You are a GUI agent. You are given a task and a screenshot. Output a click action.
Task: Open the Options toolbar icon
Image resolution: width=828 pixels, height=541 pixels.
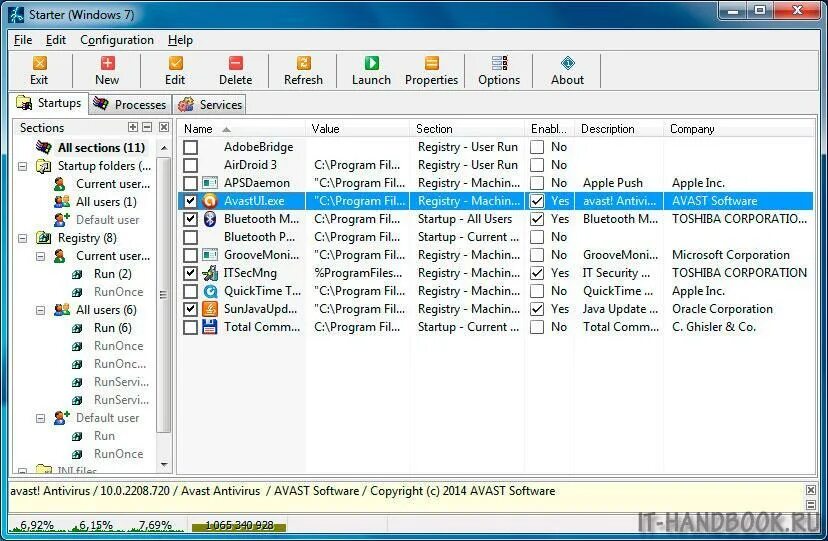499,63
